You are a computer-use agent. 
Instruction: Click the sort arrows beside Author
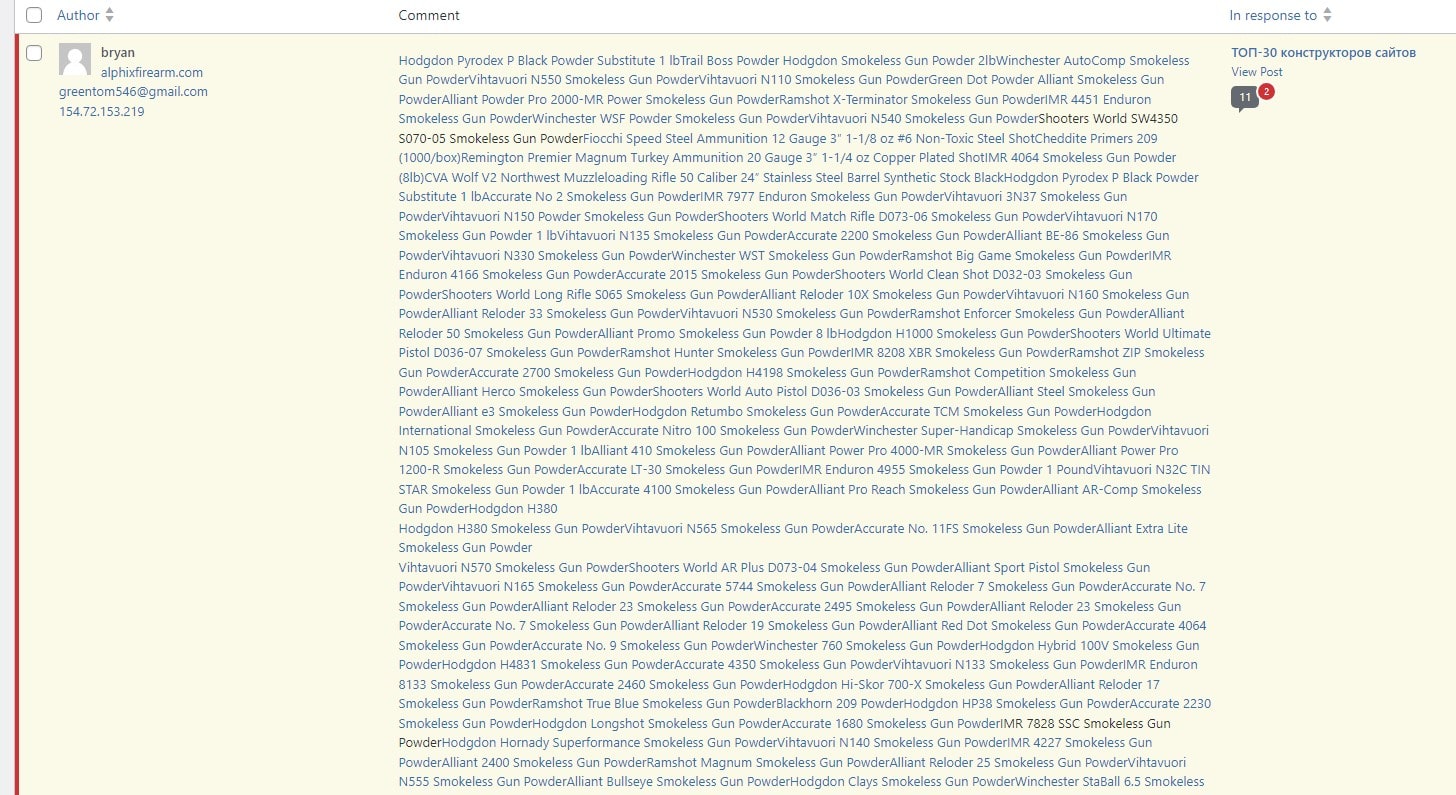110,15
